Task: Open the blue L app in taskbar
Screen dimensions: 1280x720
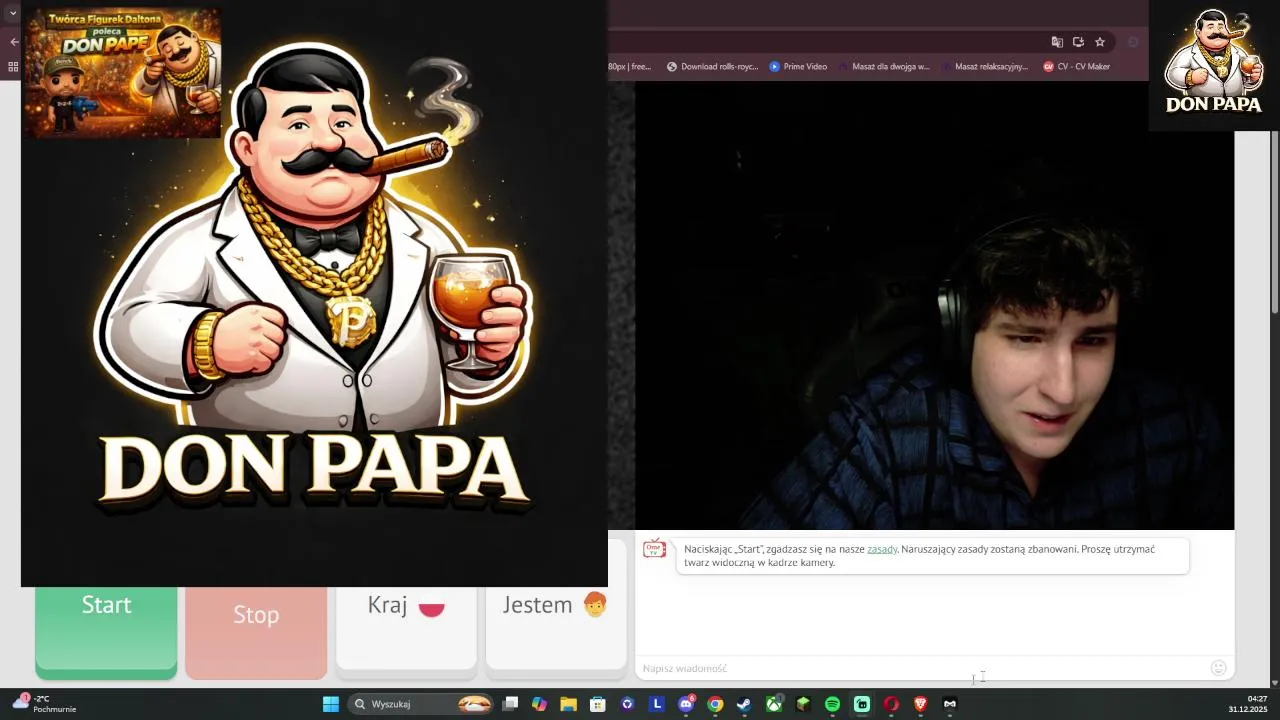Action: (x=656, y=704)
